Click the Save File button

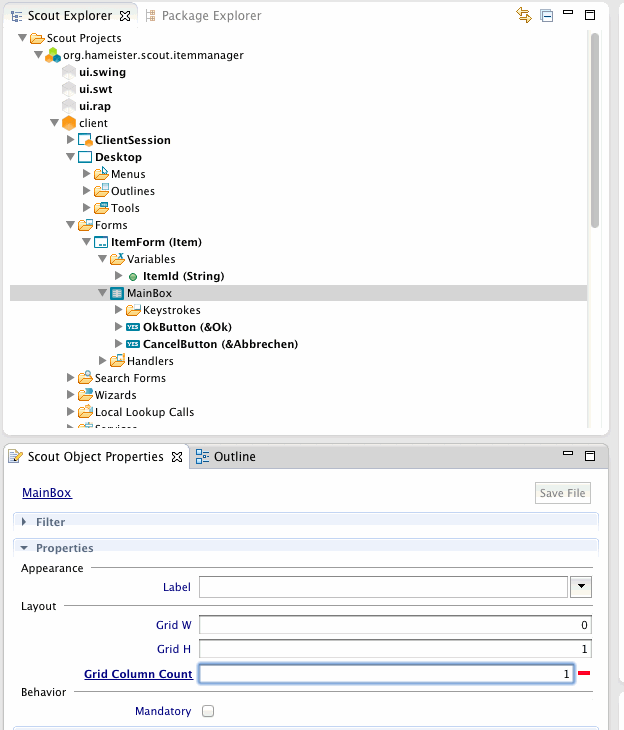563,493
